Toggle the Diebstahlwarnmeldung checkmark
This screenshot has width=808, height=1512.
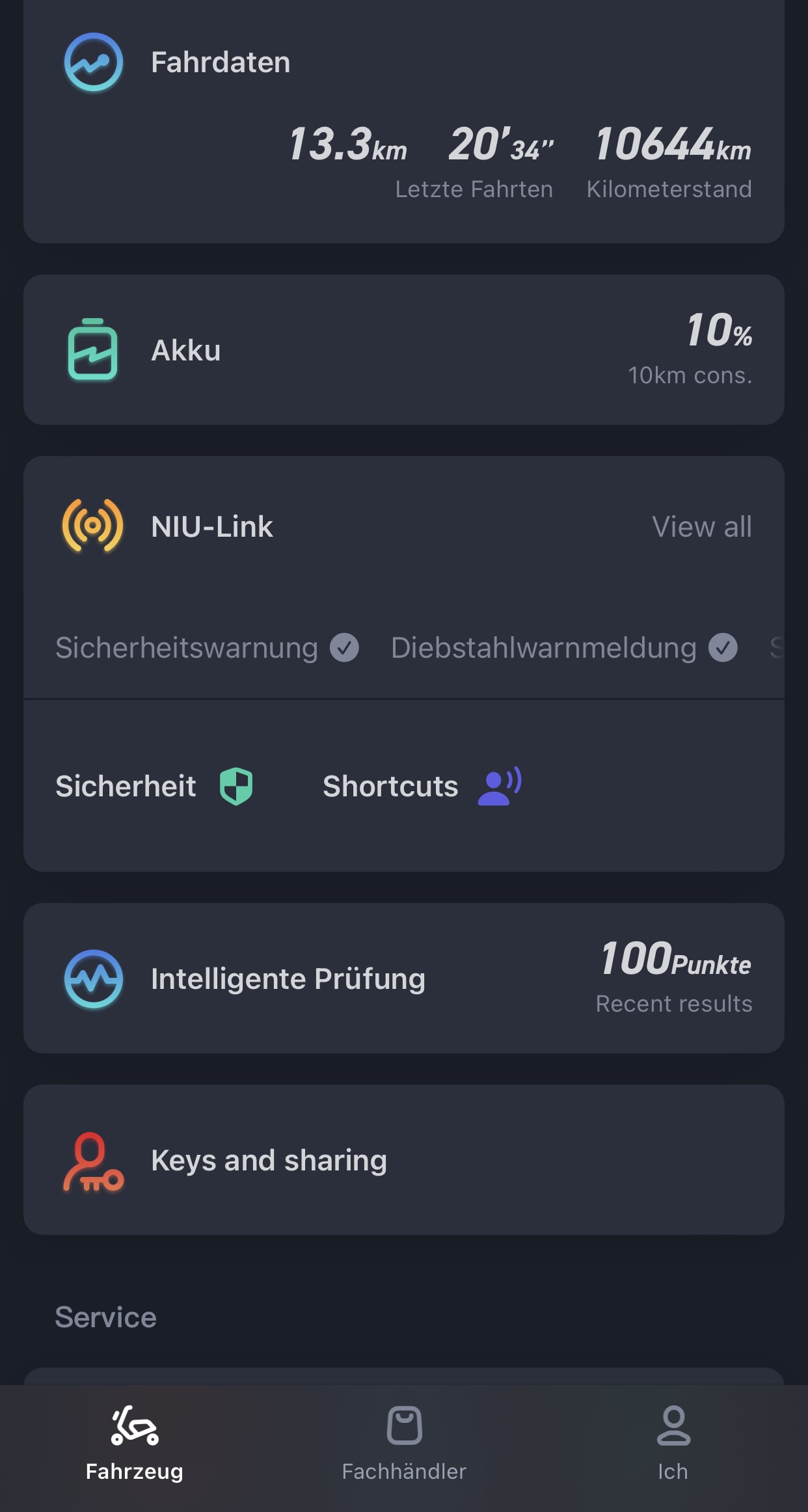click(723, 647)
